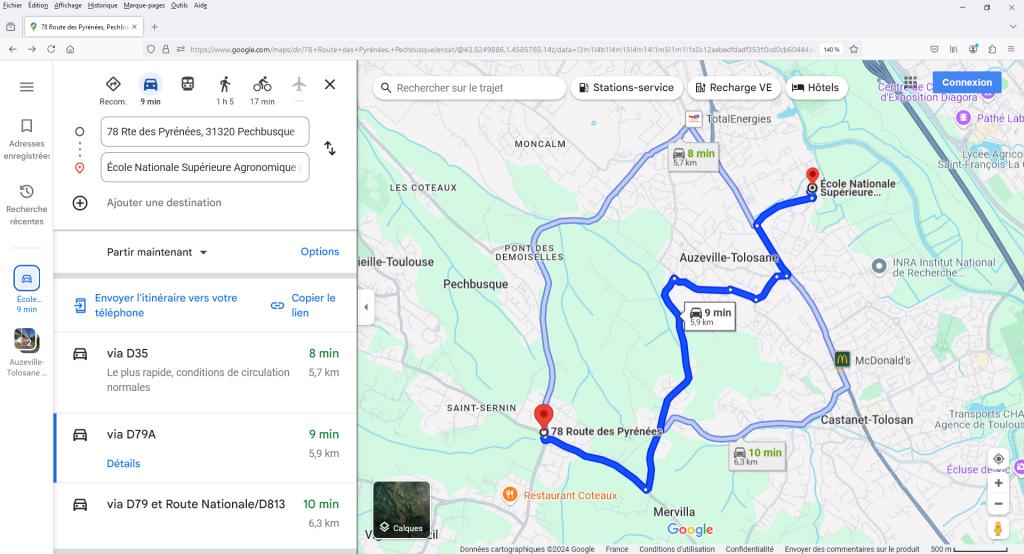
Task: Swap start and destination points
Action: (x=330, y=149)
